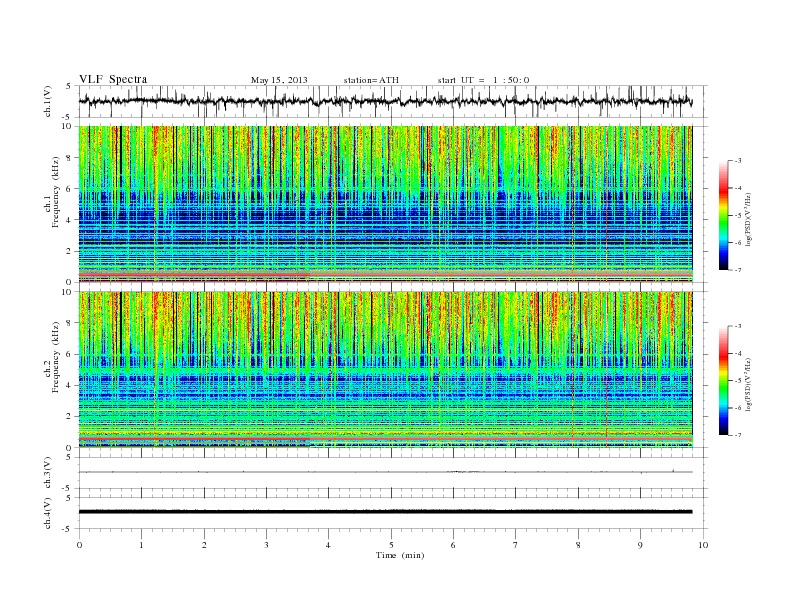Click the "-7" label on ch.2 colorbar
The height and width of the screenshot is (612, 792).
(738, 435)
